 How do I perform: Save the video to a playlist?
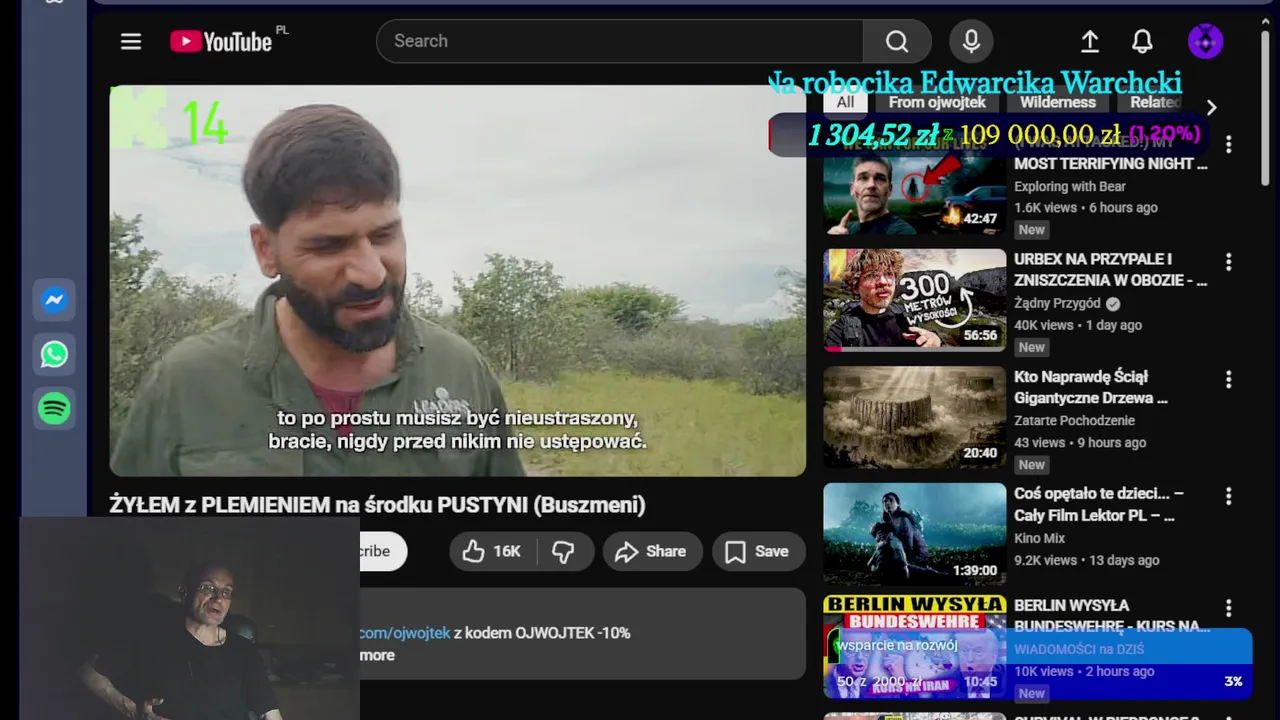tap(758, 551)
